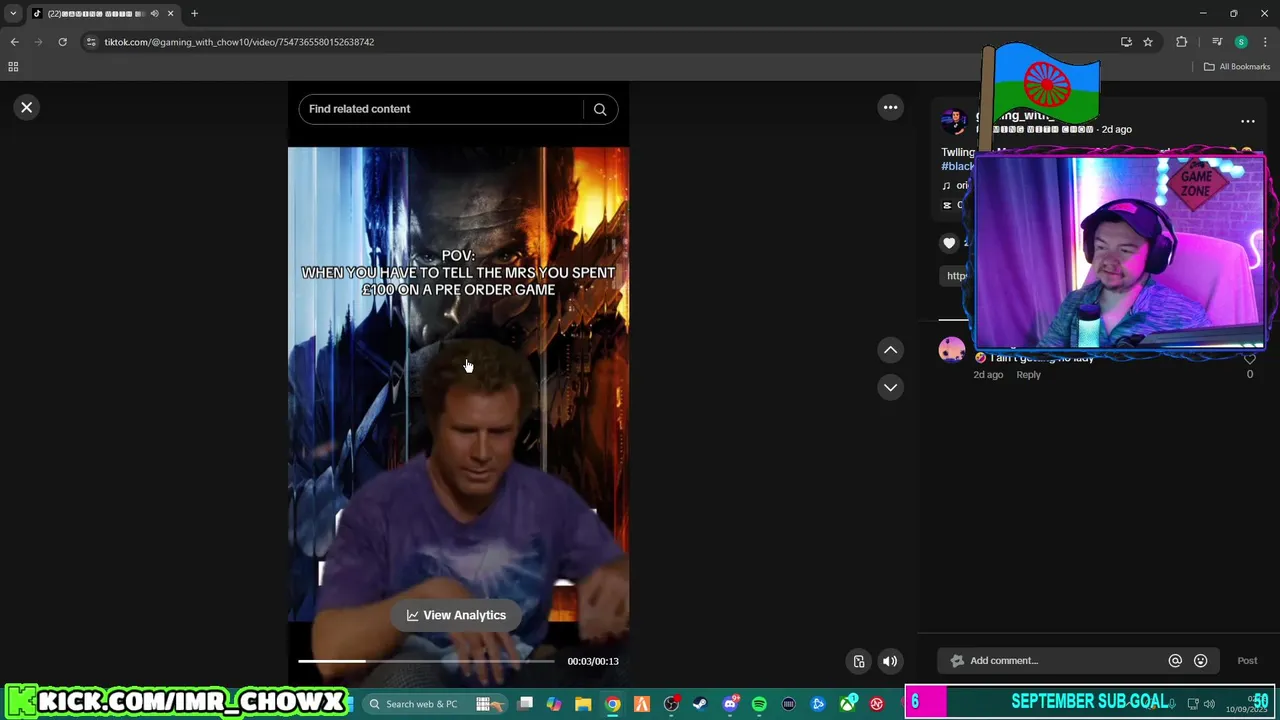Close the TikTok video viewer
This screenshot has width=1280, height=720.
(27, 107)
